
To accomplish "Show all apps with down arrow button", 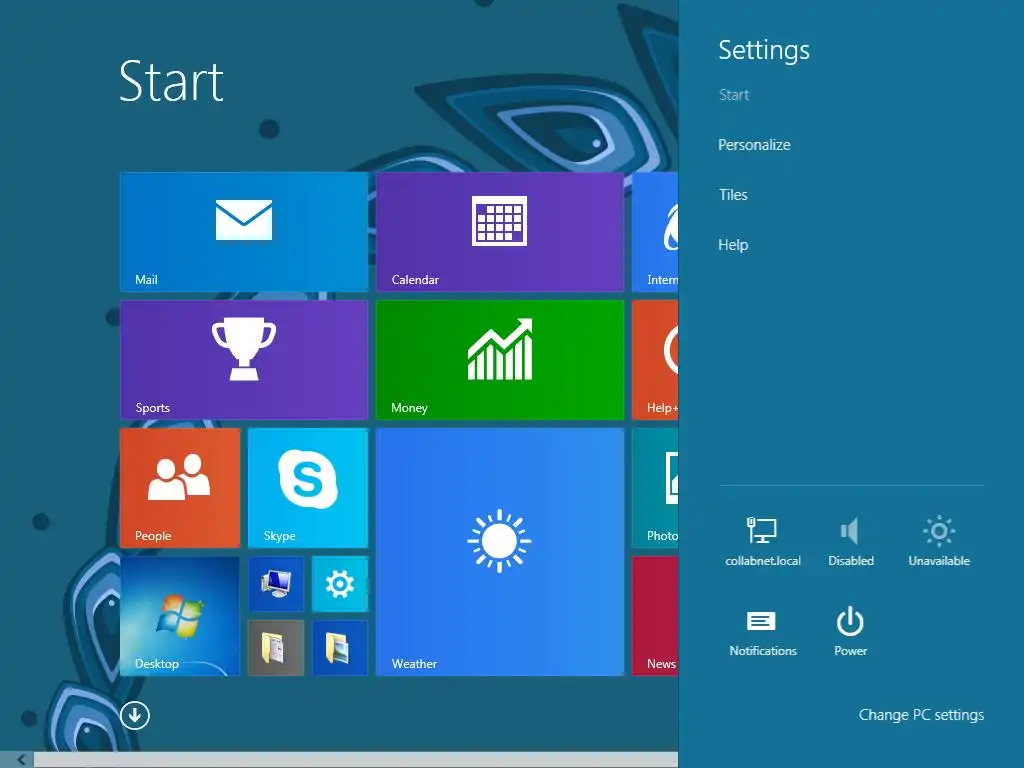I will (x=135, y=715).
